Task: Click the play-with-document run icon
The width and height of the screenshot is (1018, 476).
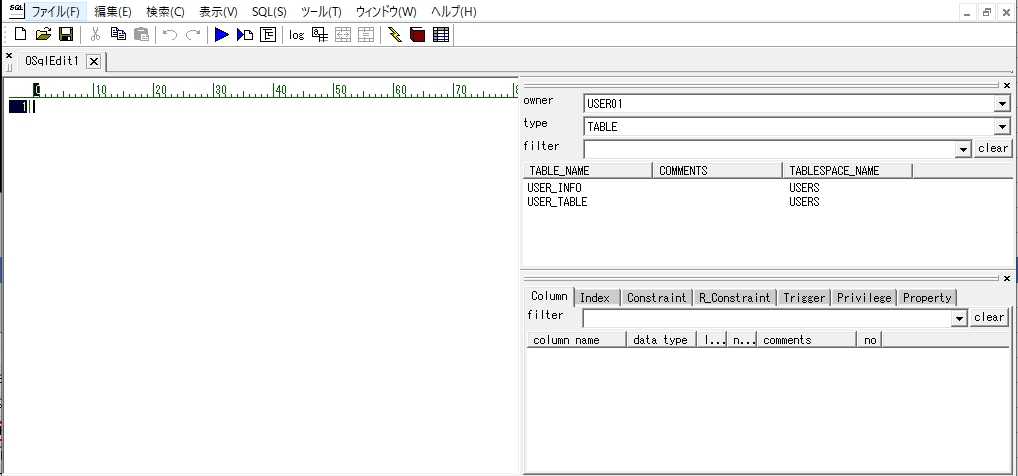Action: (x=245, y=34)
